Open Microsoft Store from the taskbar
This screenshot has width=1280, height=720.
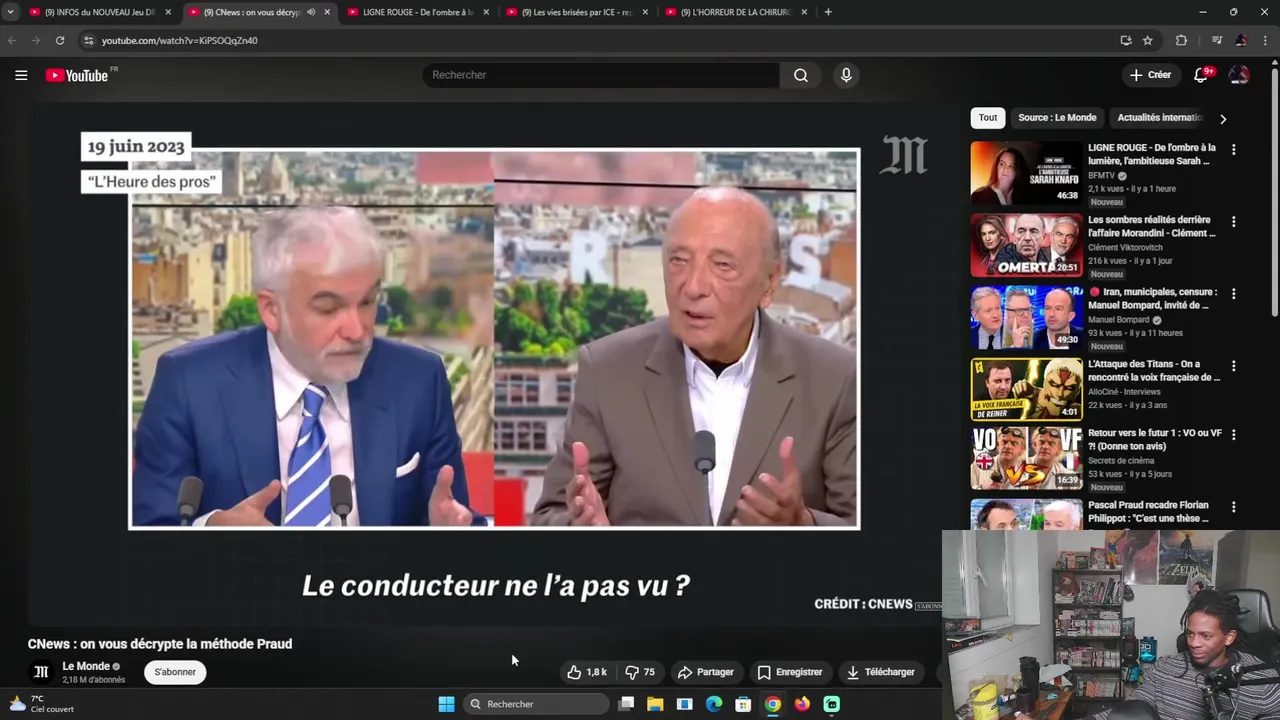[x=743, y=704]
